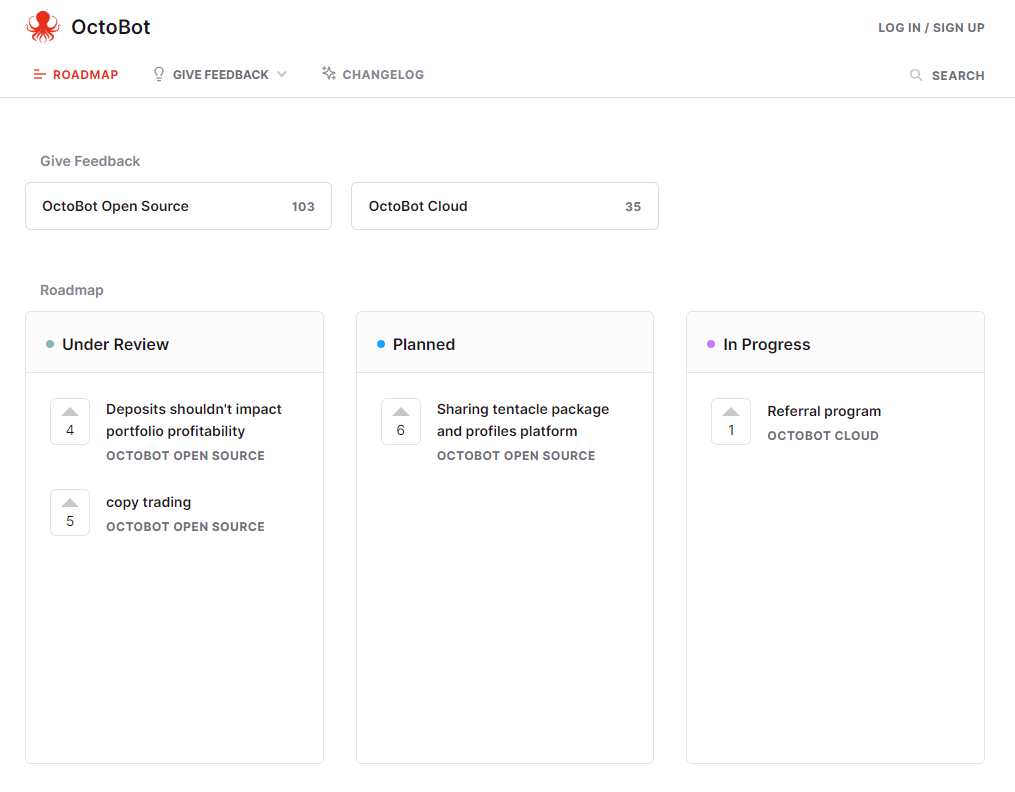Screen dimensions: 1015x792
Task: Open the copy trading post
Action: click(x=148, y=502)
